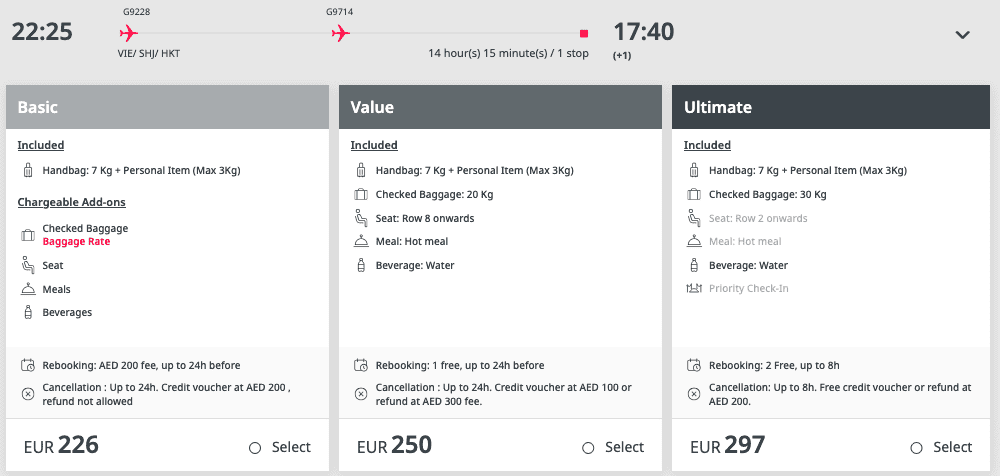This screenshot has width=1000, height=476.
Task: Click the Chargeable Add-ons heading
Action: [71, 202]
